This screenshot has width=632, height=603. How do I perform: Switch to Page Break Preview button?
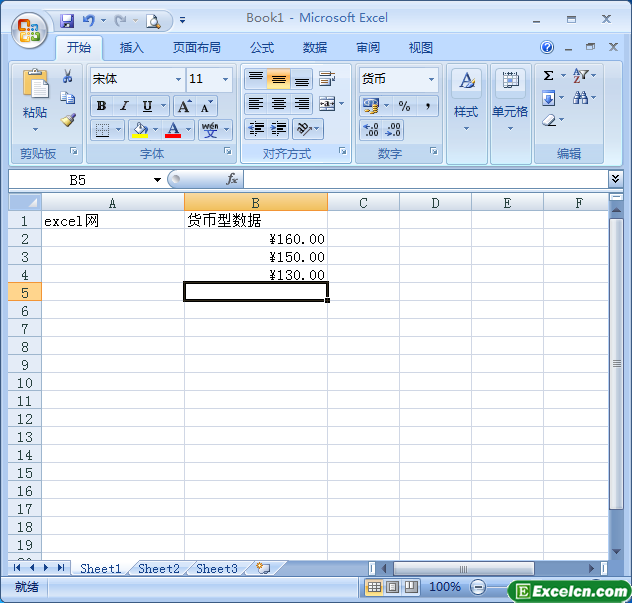click(411, 587)
